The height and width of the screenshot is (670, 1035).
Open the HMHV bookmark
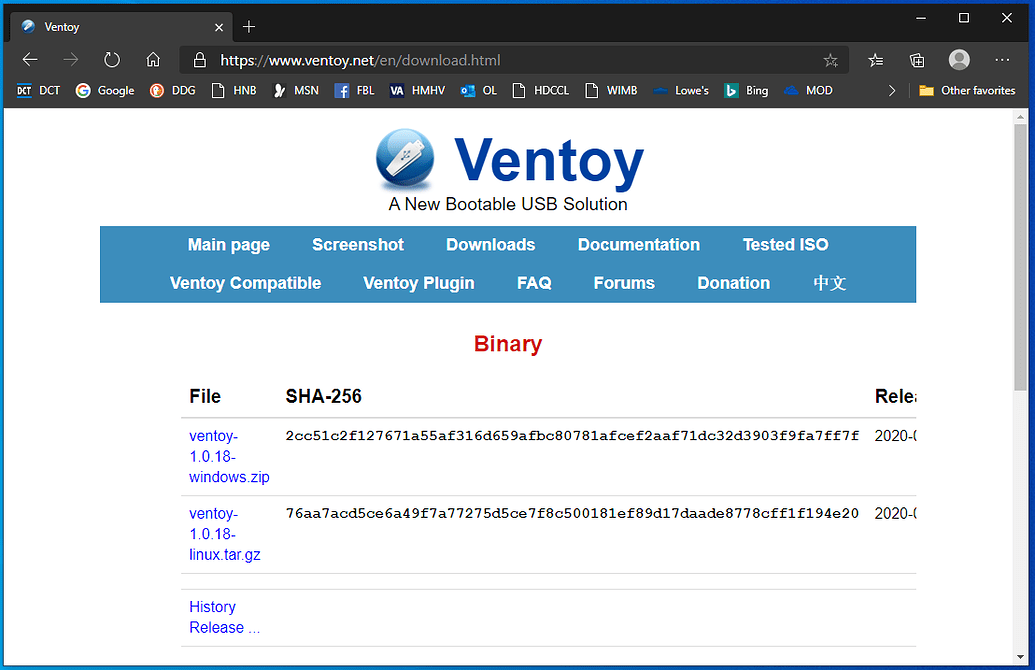(417, 90)
